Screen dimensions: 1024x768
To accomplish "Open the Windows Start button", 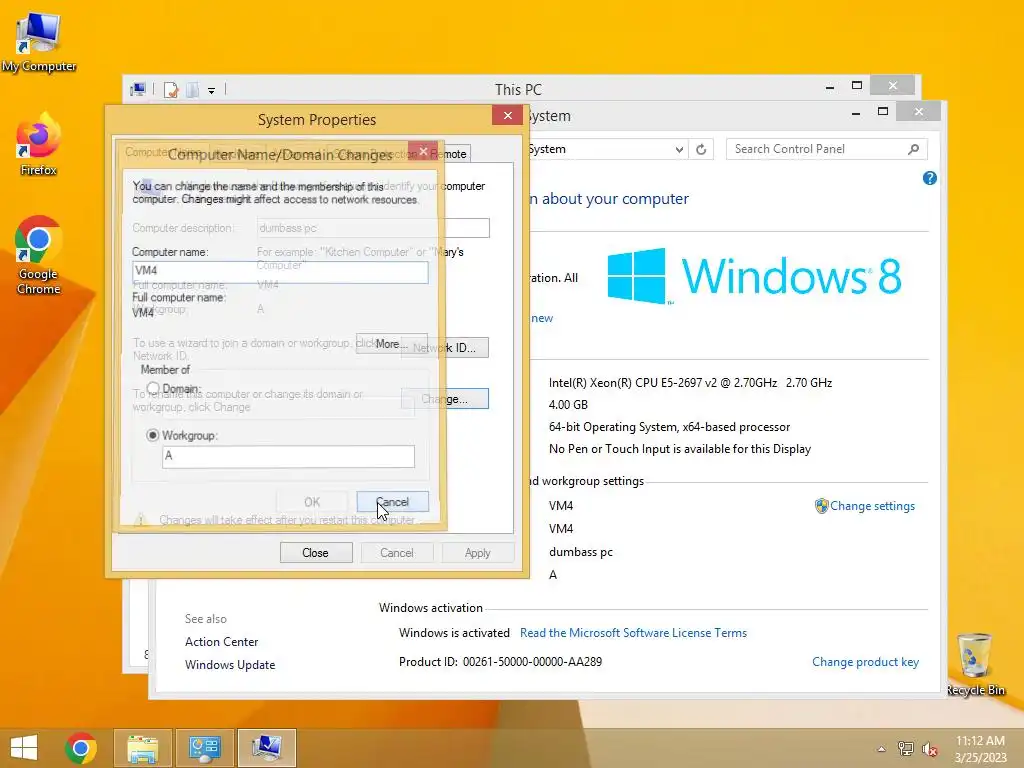I will (x=24, y=748).
